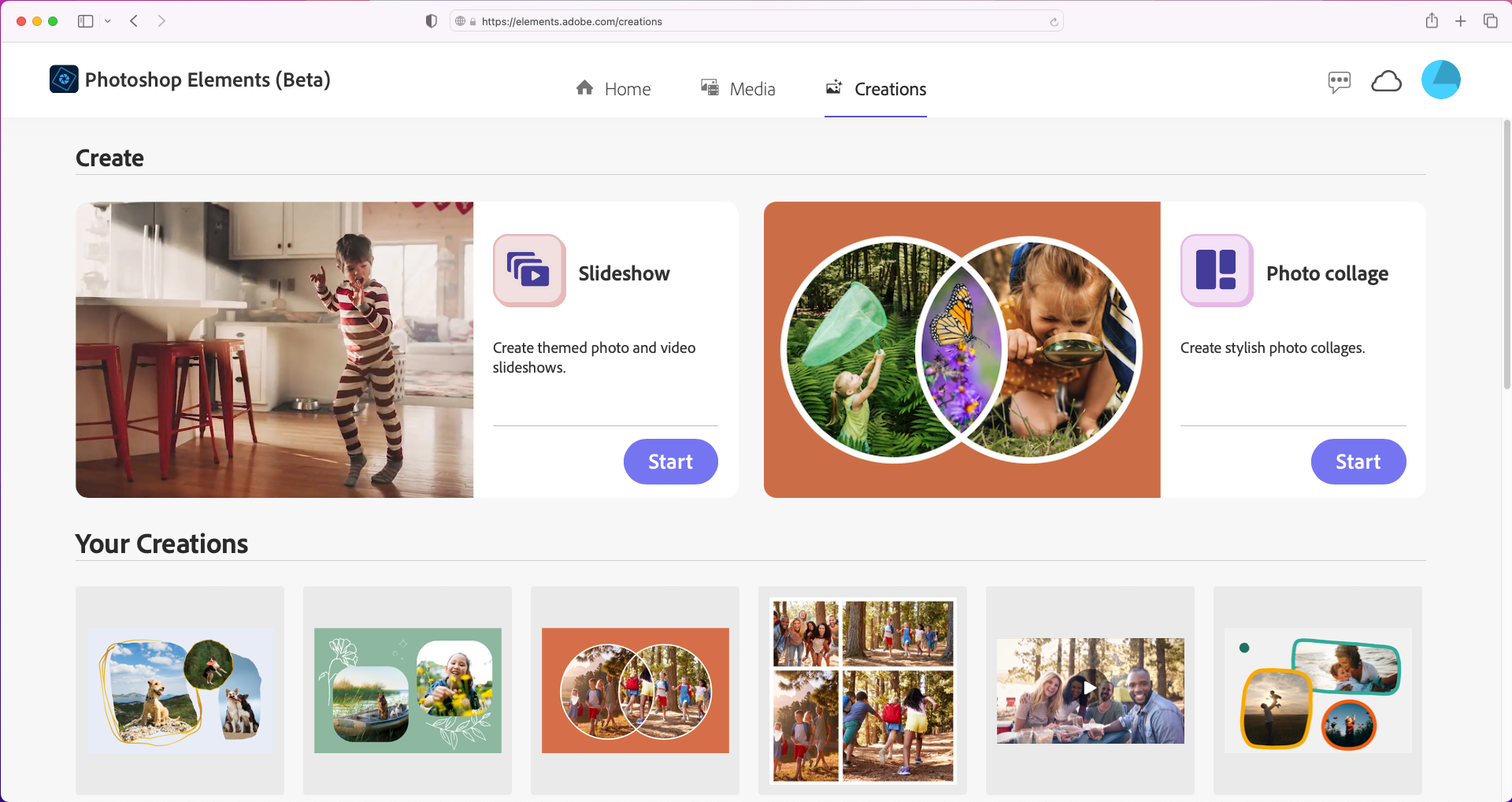Select the Media navigation icon

[709, 87]
